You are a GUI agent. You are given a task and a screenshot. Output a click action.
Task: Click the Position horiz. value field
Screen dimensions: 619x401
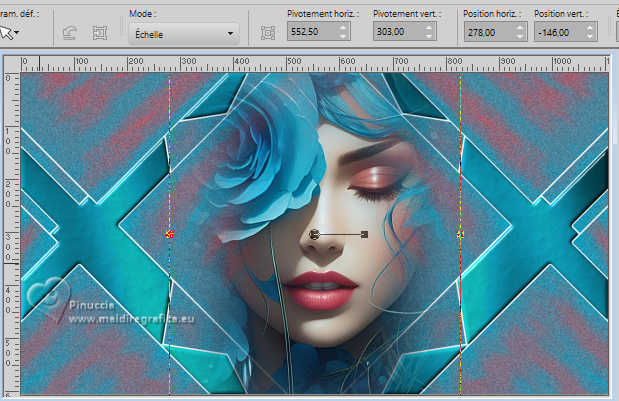[x=488, y=32]
